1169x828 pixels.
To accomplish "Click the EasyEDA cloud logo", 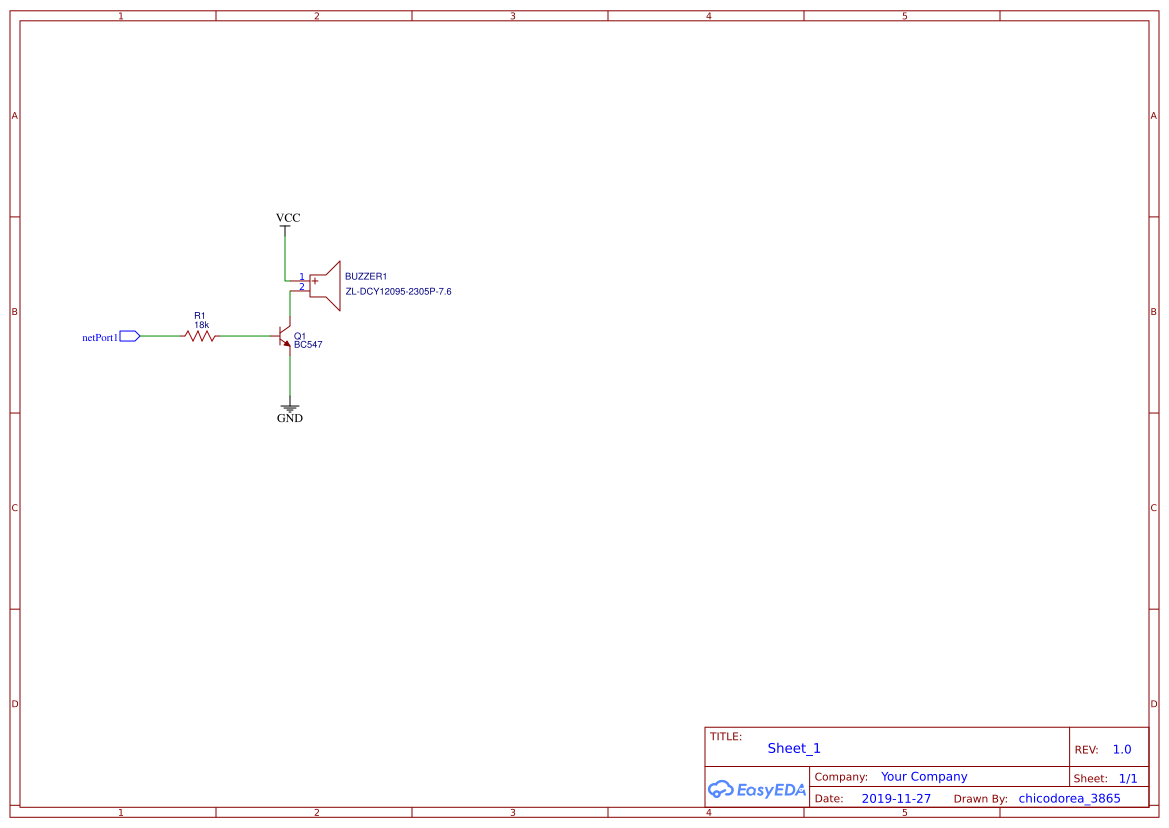I will tap(720, 790).
